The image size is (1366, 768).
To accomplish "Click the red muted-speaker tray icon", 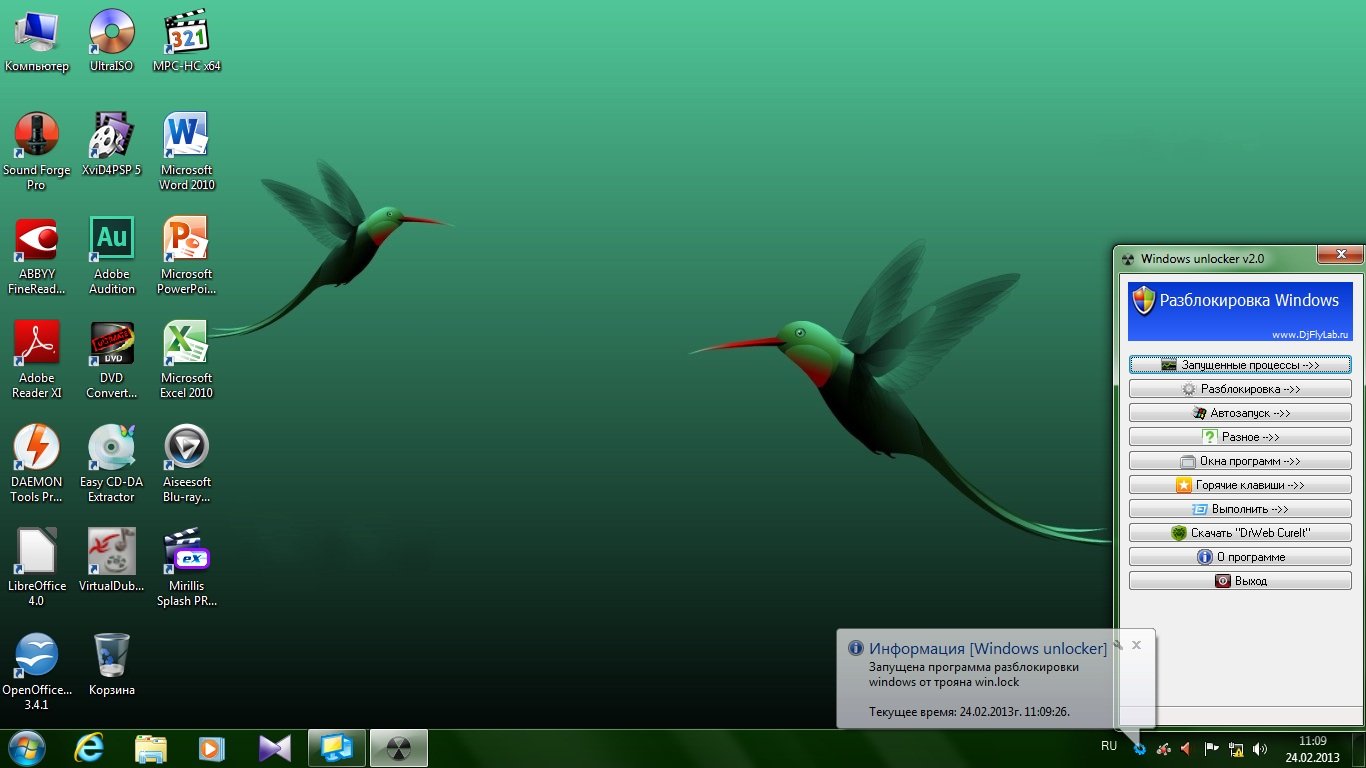I will pos(1187,748).
